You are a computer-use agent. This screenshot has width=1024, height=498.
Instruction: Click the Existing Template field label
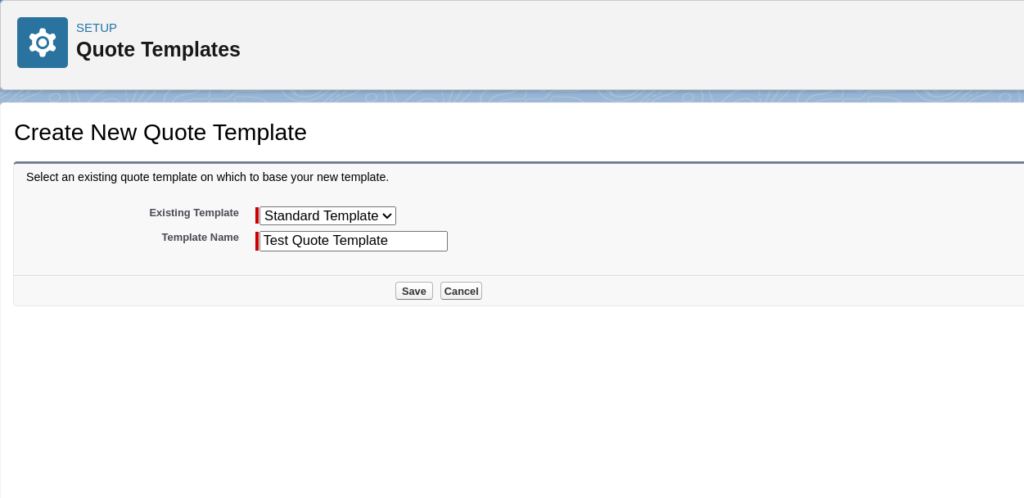pos(194,213)
